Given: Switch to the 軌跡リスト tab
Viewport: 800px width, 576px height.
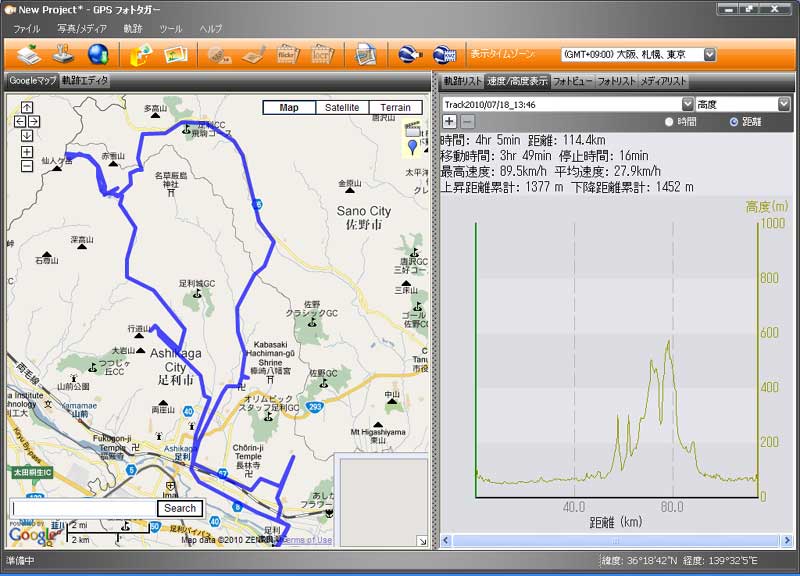Looking at the screenshot, I should (x=462, y=81).
